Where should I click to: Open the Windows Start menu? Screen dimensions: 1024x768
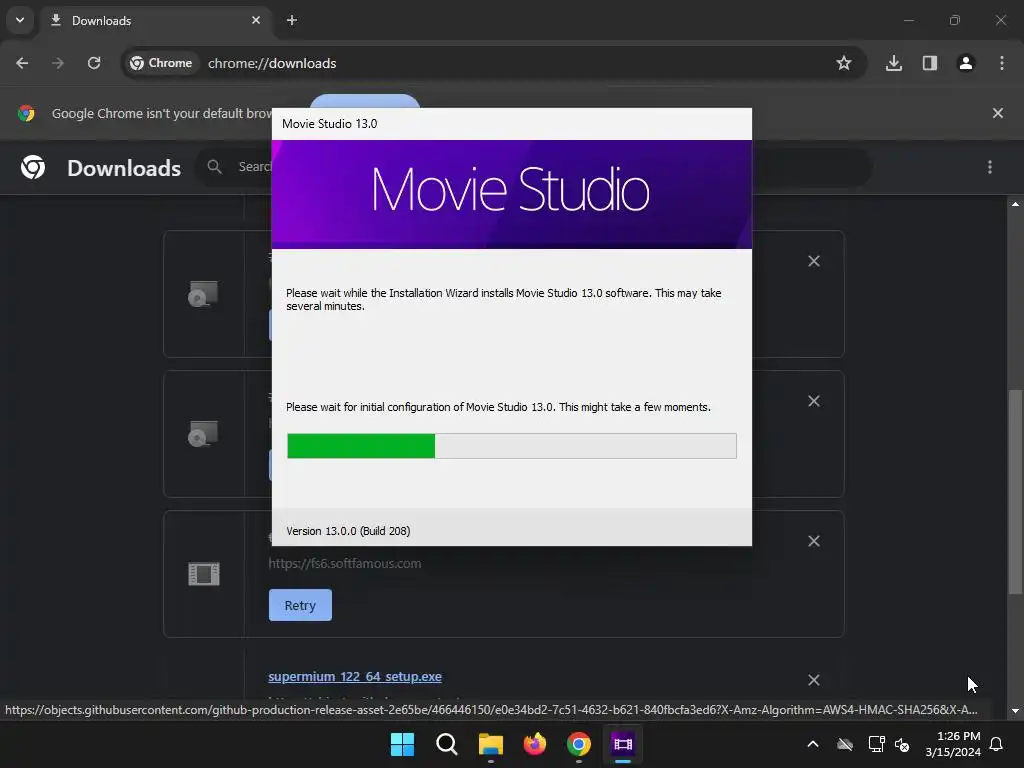tap(402, 744)
